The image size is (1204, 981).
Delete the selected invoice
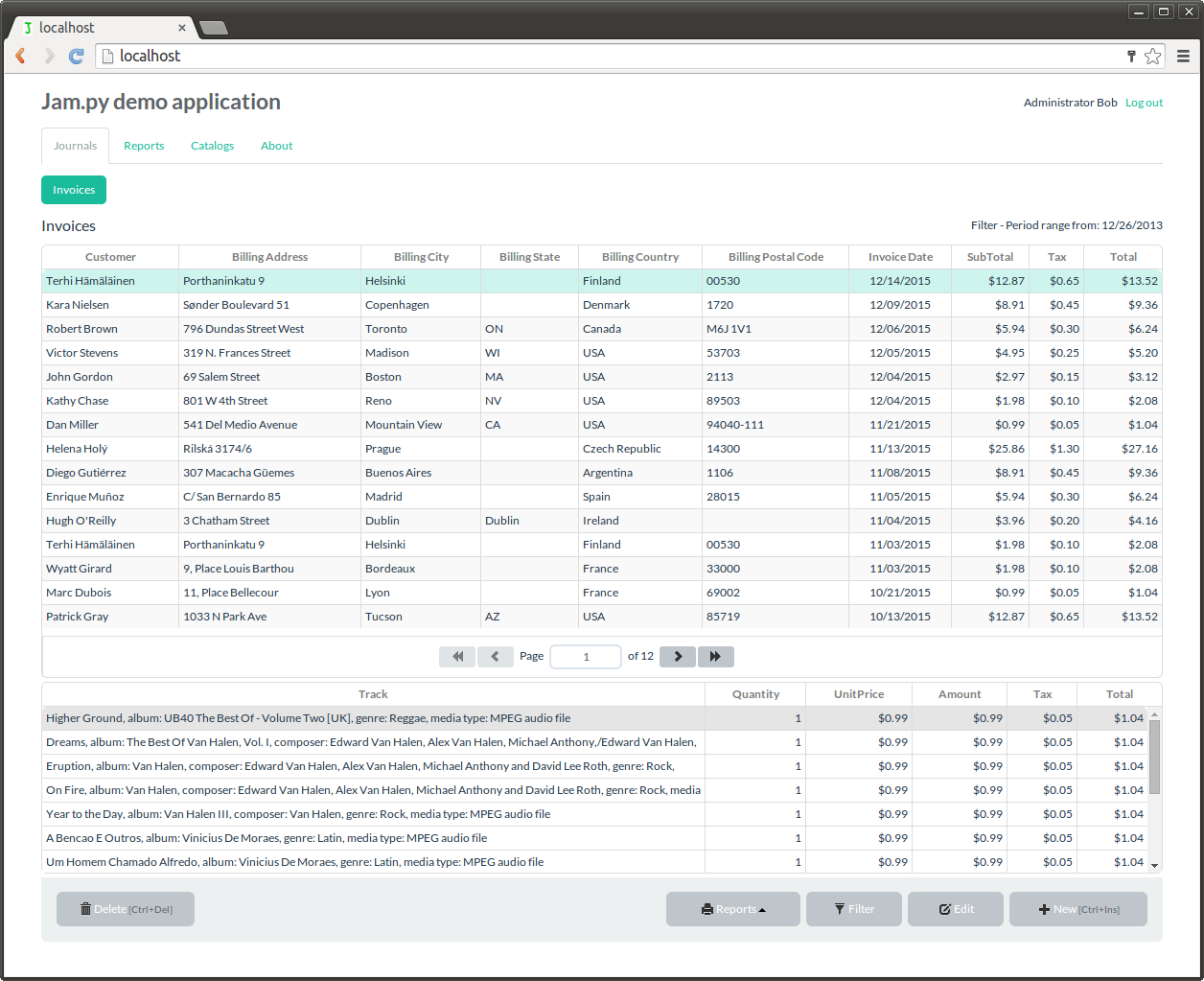(x=126, y=909)
